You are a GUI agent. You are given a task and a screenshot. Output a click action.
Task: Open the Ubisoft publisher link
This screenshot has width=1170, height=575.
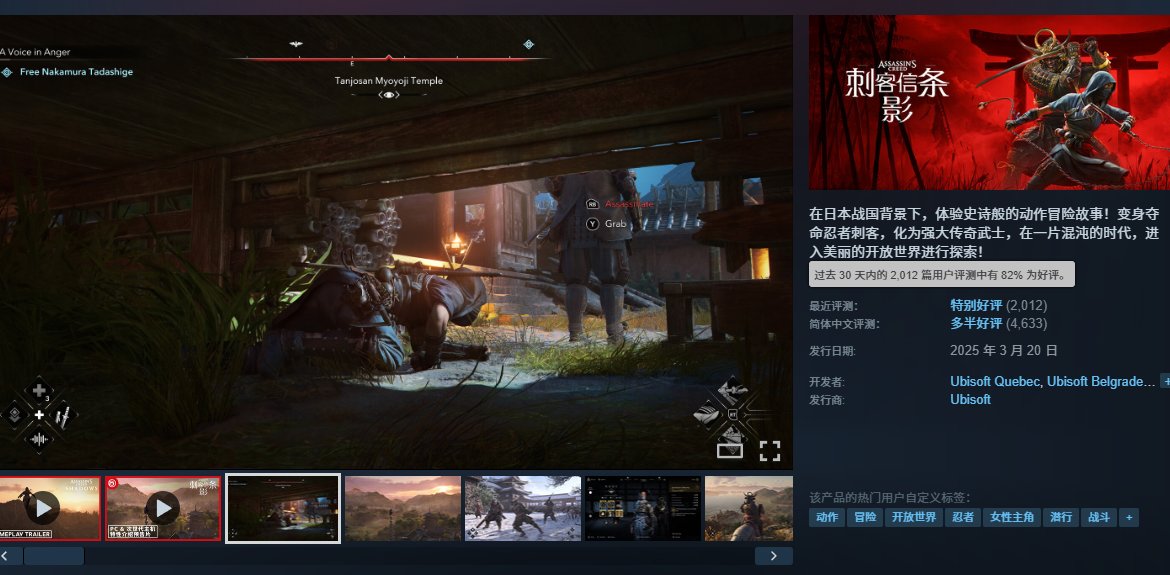[x=970, y=399]
